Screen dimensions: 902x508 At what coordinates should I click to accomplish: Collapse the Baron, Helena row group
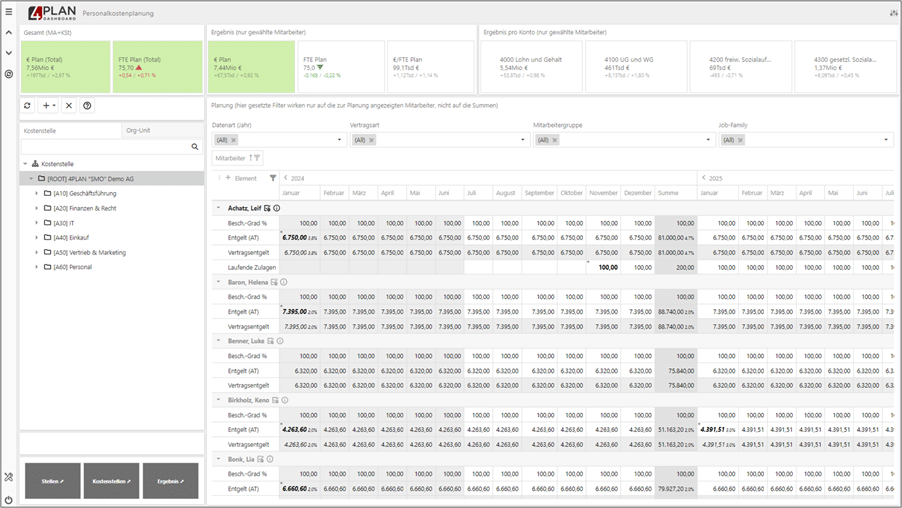tap(219, 282)
